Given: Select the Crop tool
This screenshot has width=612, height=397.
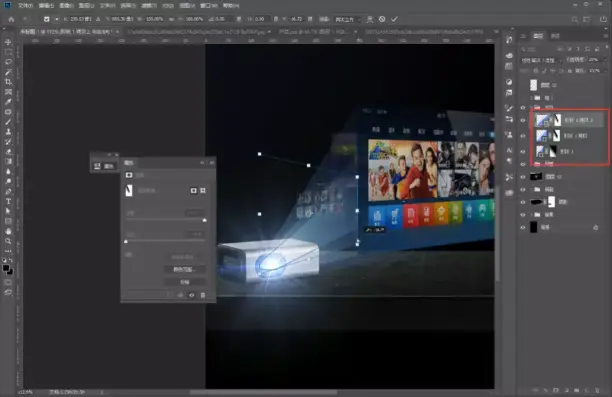Looking at the screenshot, I should (x=8, y=82).
